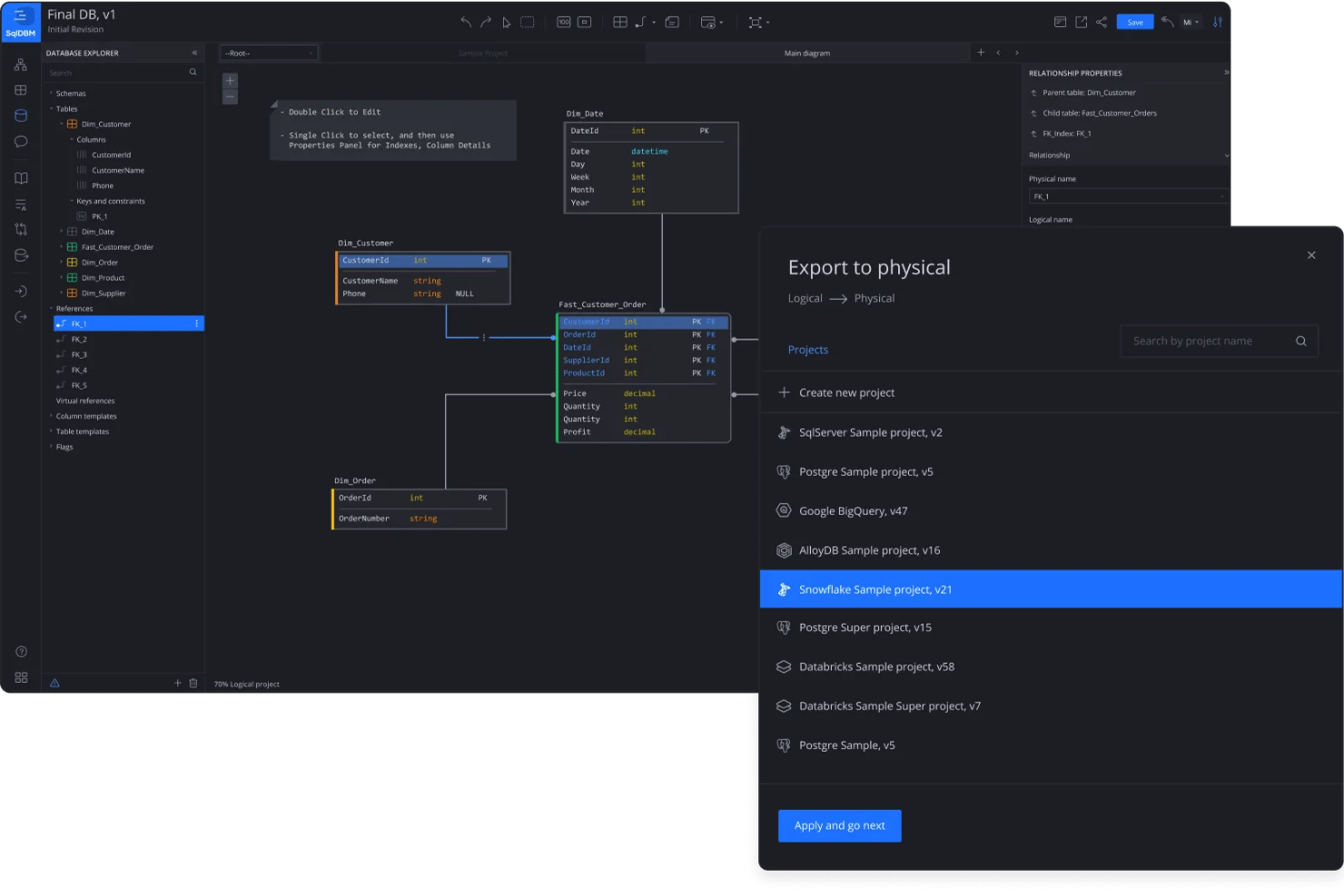The width and height of the screenshot is (1344, 896).
Task: Open the tables grid sidebar icon
Action: [x=21, y=90]
